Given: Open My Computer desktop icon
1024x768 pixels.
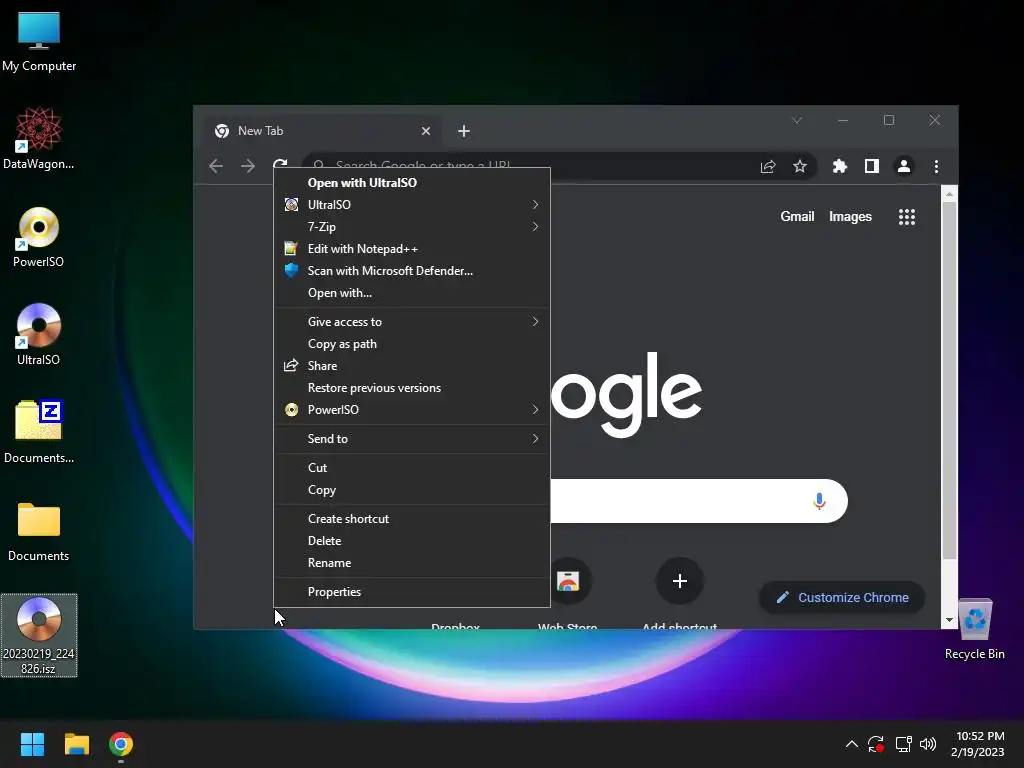Looking at the screenshot, I should click(x=39, y=42).
